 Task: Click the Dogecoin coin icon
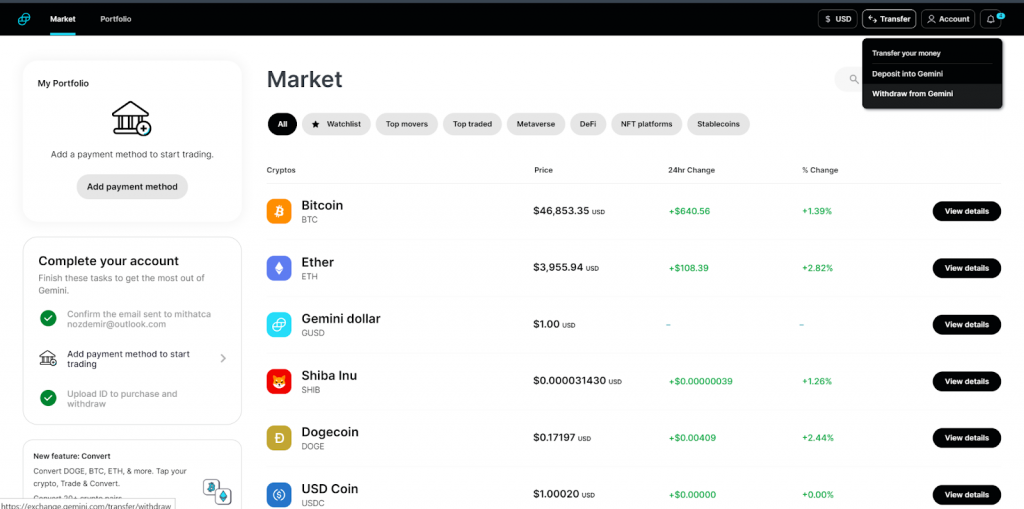[x=279, y=438]
